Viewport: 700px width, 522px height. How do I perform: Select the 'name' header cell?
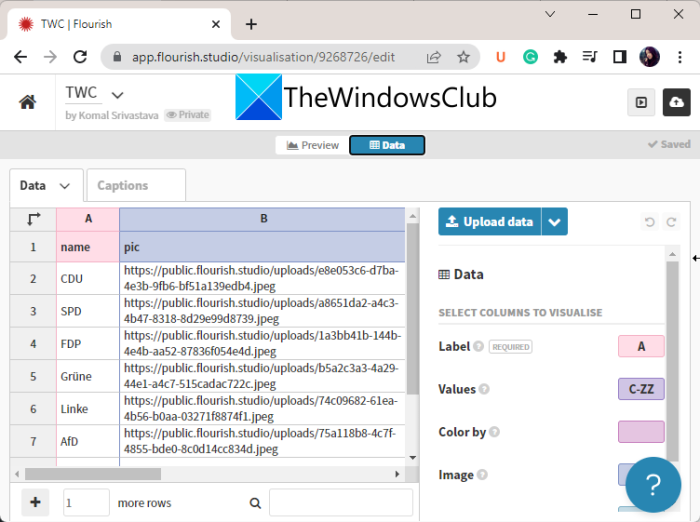point(88,247)
